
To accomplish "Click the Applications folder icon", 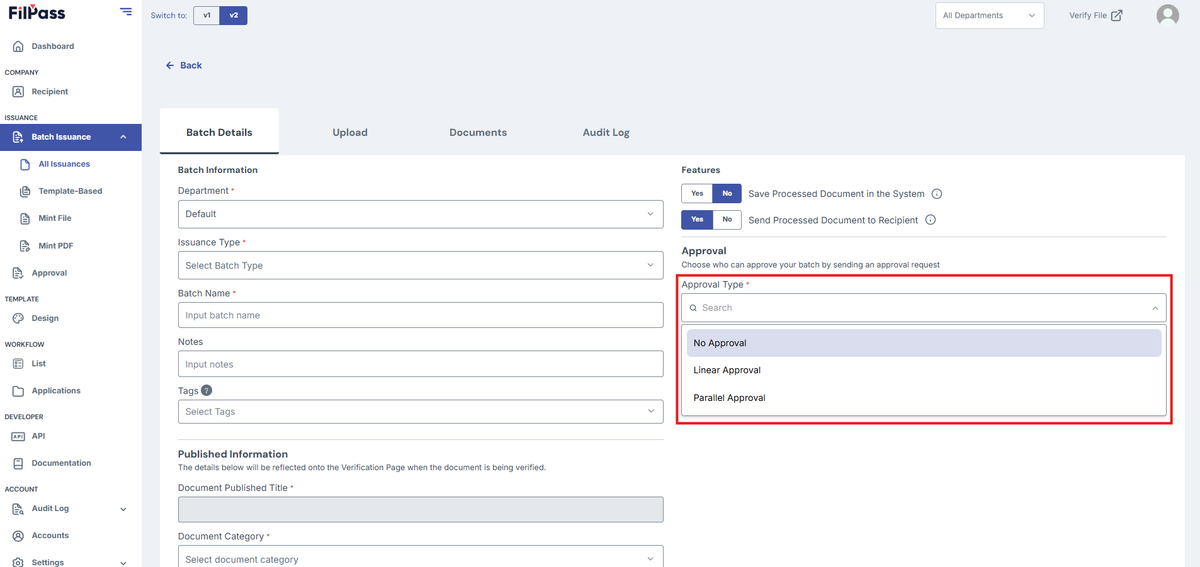I will 18,391.
